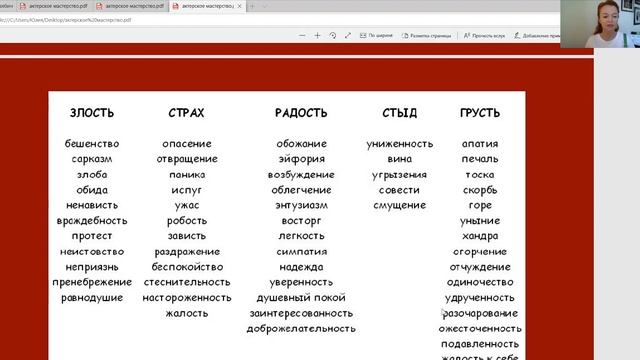This screenshot has height=360, width=640.
Task: Click the word 'ужас'
Action: pyautogui.click(x=187, y=205)
